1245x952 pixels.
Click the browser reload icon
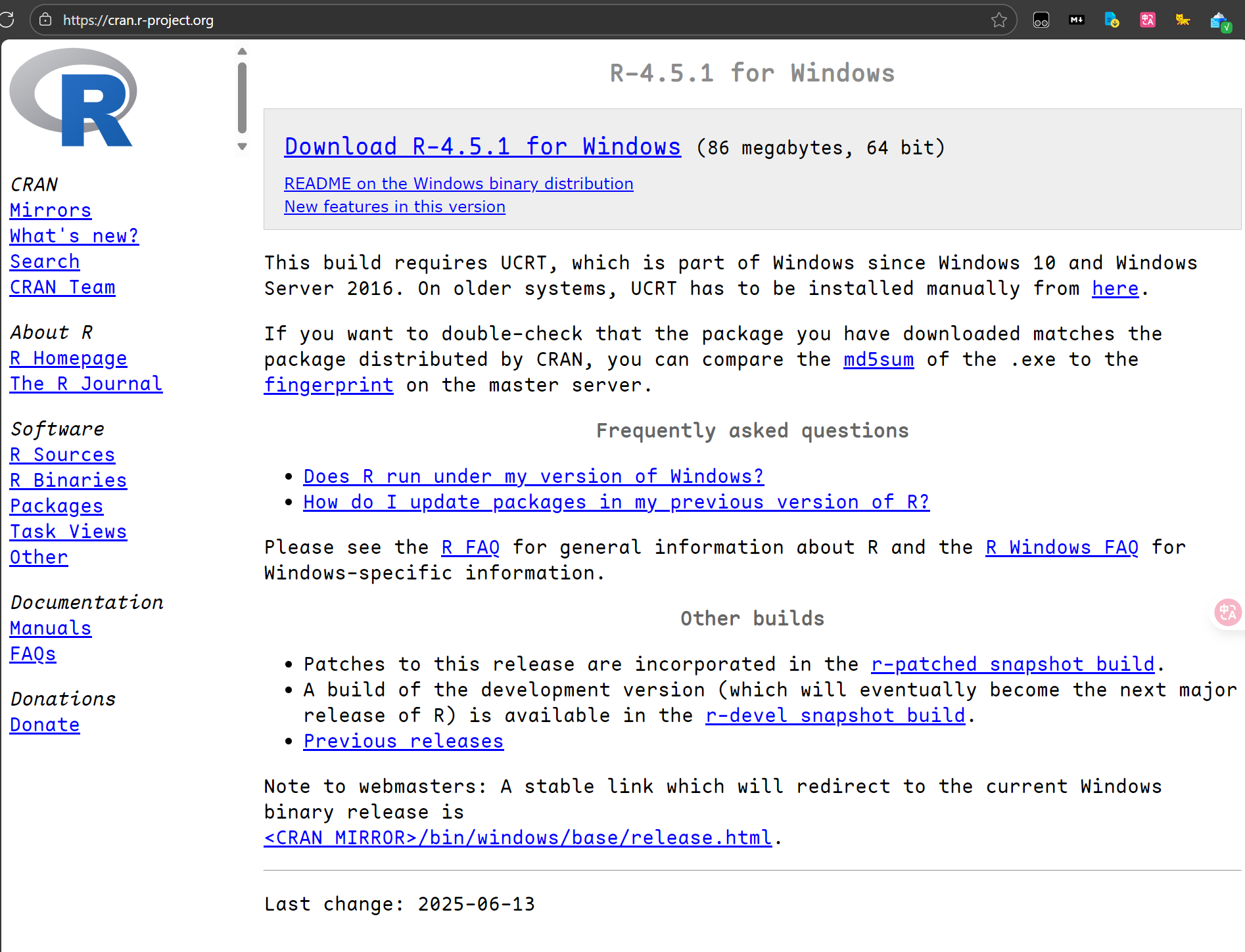click(7, 20)
